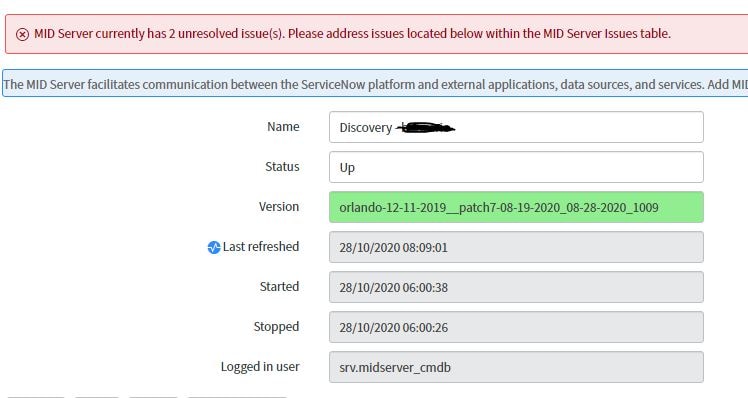Viewport: 748px width, 398px height.
Task: Click the Stopped field label
Action: [x=277, y=326]
